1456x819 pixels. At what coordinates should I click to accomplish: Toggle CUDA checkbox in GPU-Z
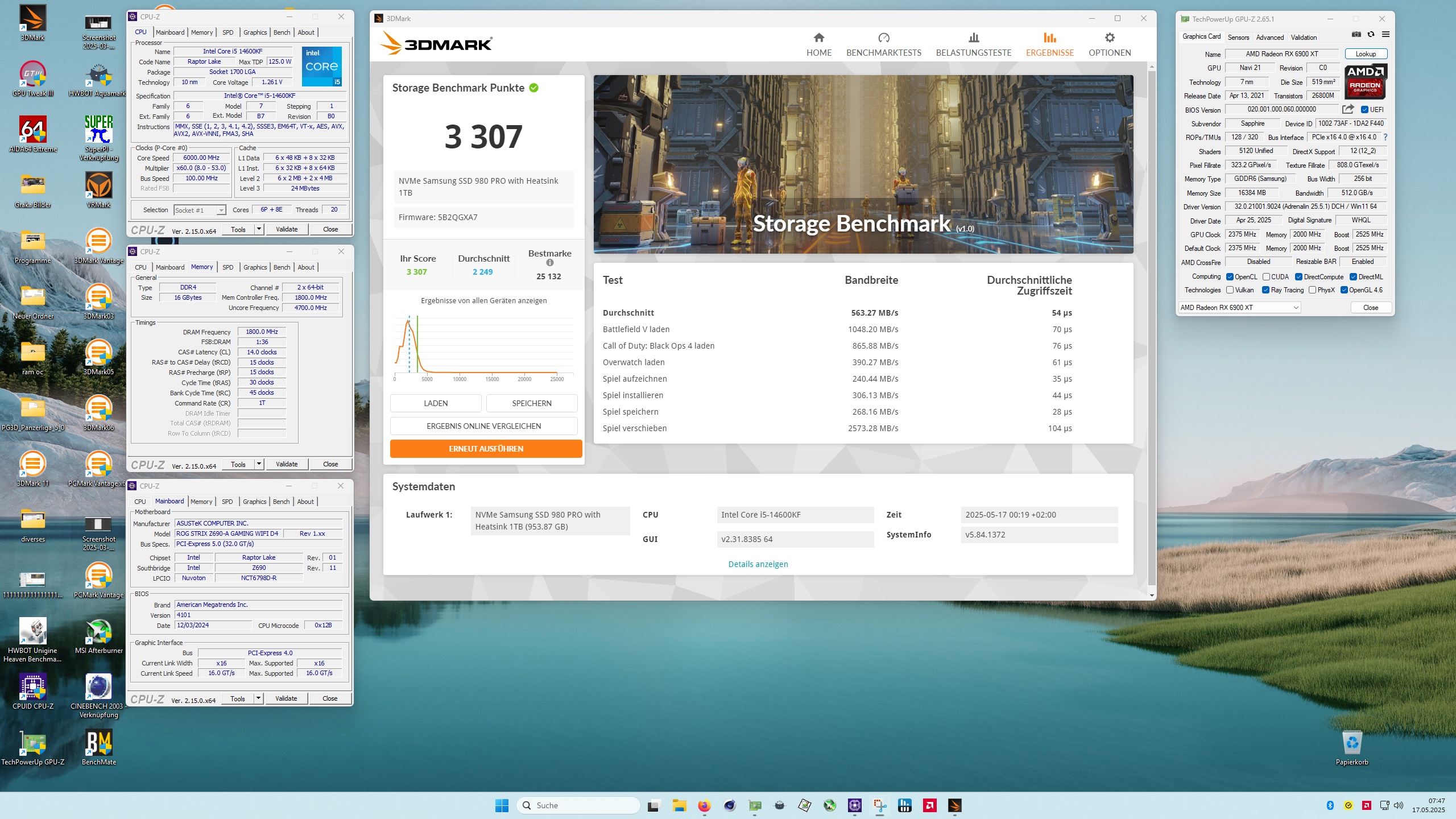pyautogui.click(x=1266, y=277)
